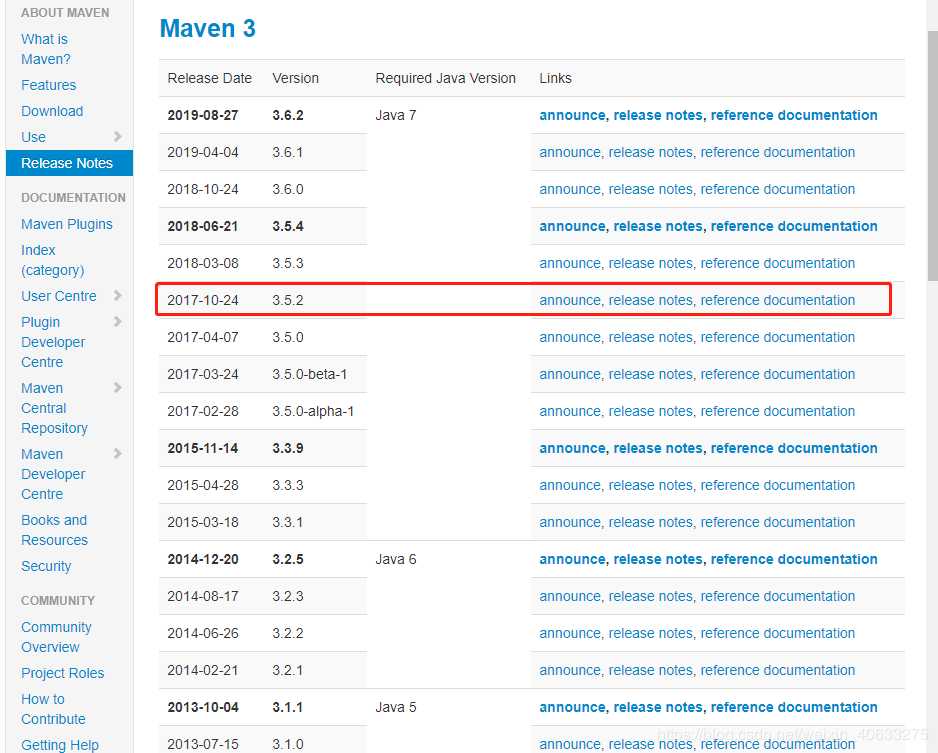938x753 pixels.
Task: Open announce link for version 3.3.3
Action: (570, 486)
